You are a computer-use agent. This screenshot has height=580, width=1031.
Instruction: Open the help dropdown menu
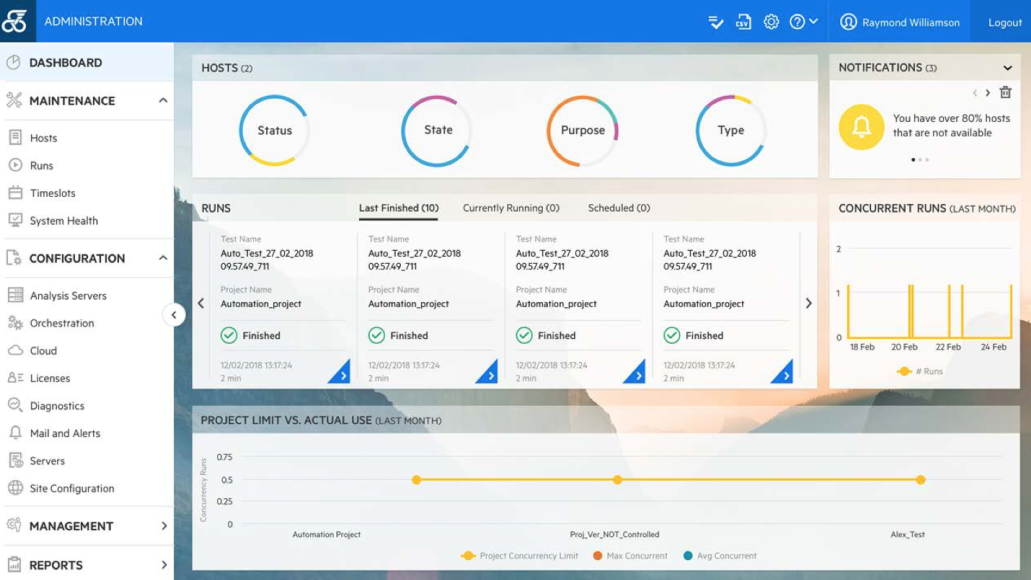tap(803, 22)
